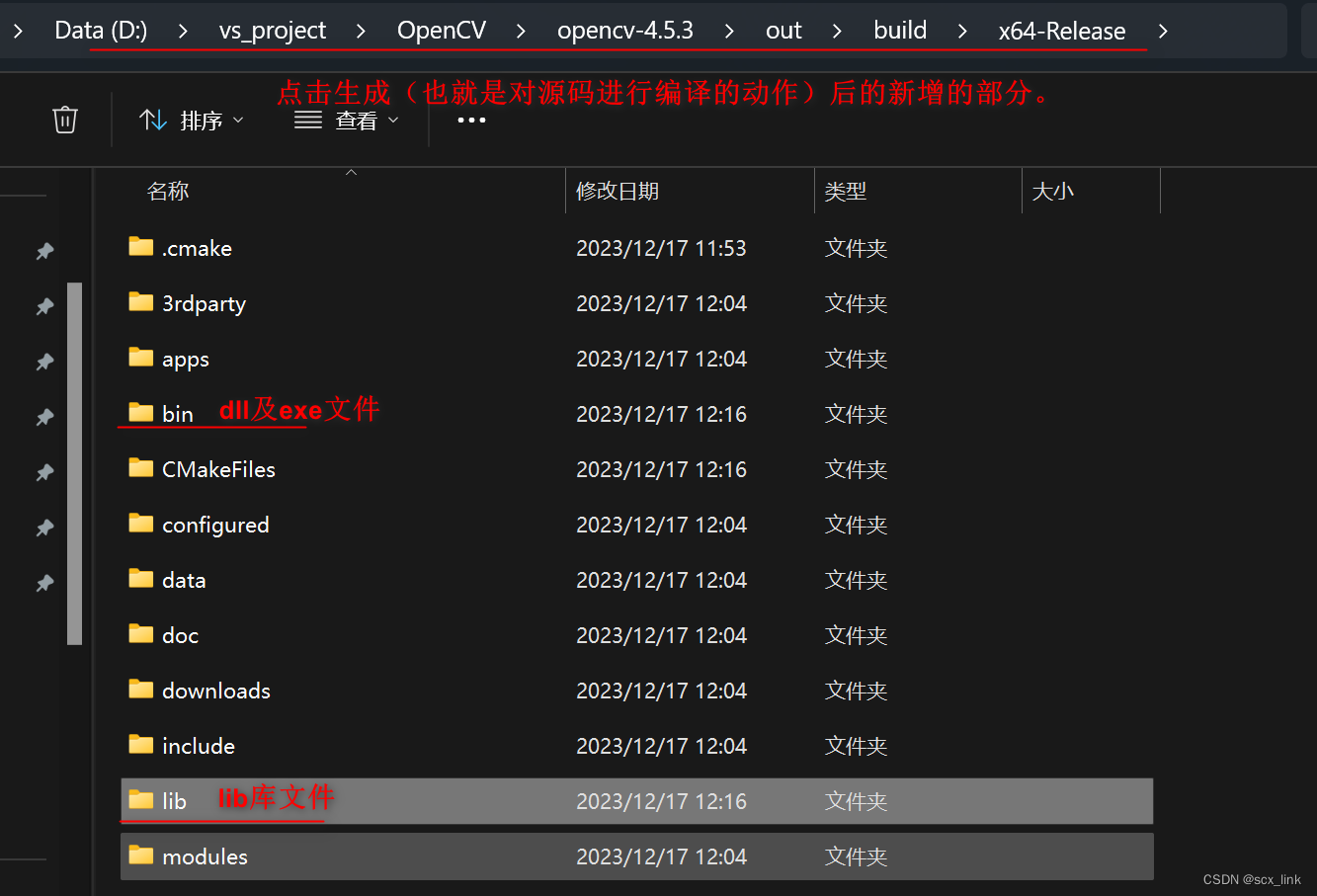The image size is (1317, 896).
Task: Click the 文件夹 type cell of apps row
Action: click(856, 359)
